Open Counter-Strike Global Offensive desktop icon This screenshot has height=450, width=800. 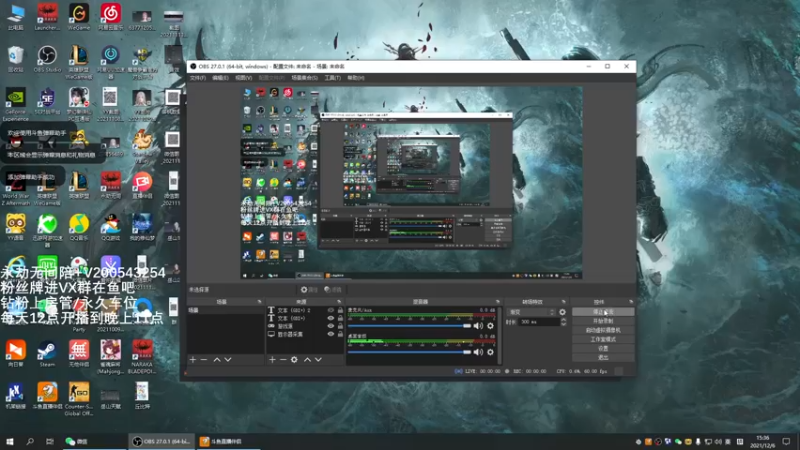coord(79,399)
